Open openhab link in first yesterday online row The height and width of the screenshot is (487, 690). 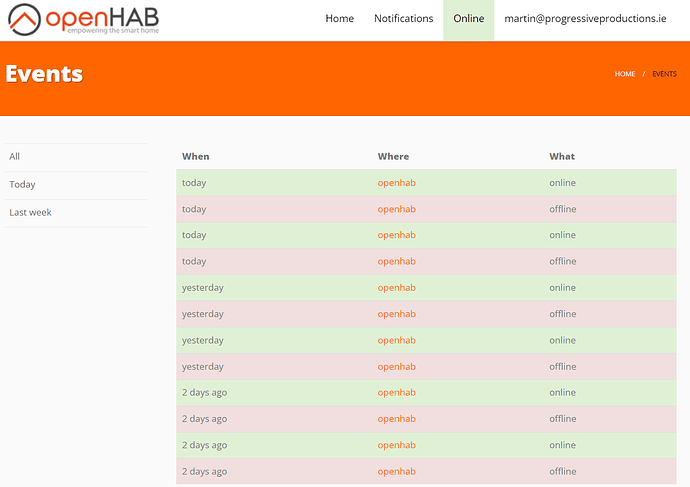396,288
